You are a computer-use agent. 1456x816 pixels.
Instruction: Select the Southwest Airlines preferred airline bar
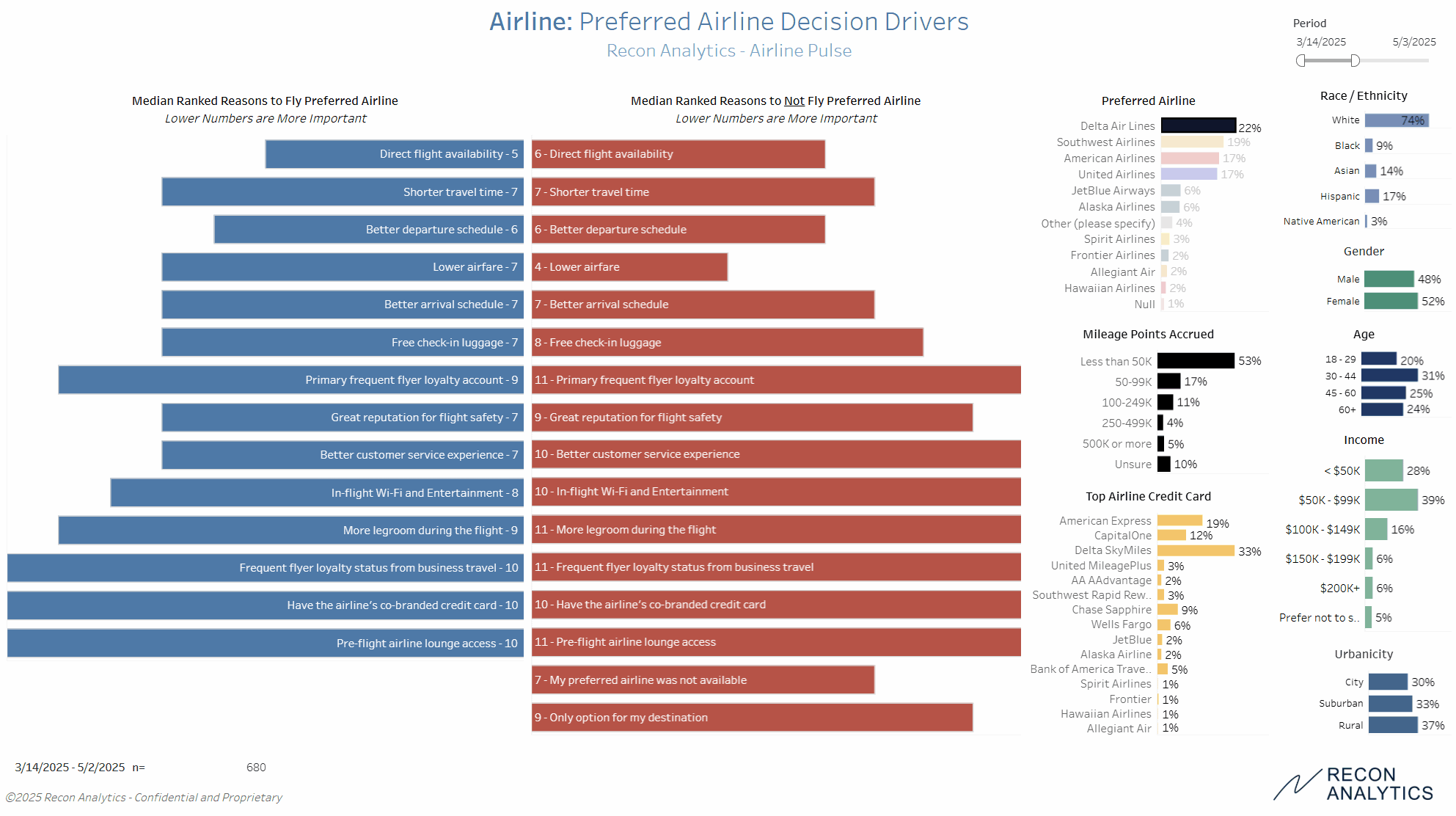(x=1191, y=142)
